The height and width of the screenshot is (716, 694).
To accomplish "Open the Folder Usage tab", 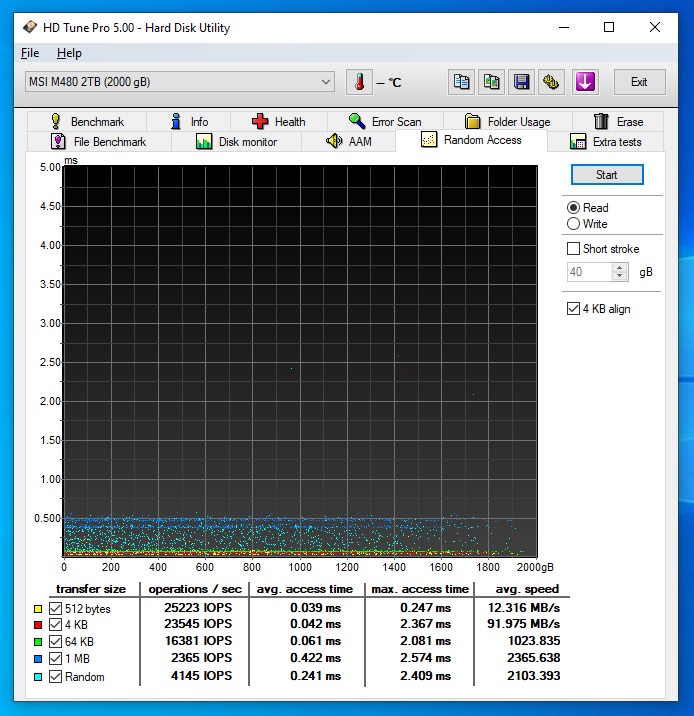I will [507, 122].
